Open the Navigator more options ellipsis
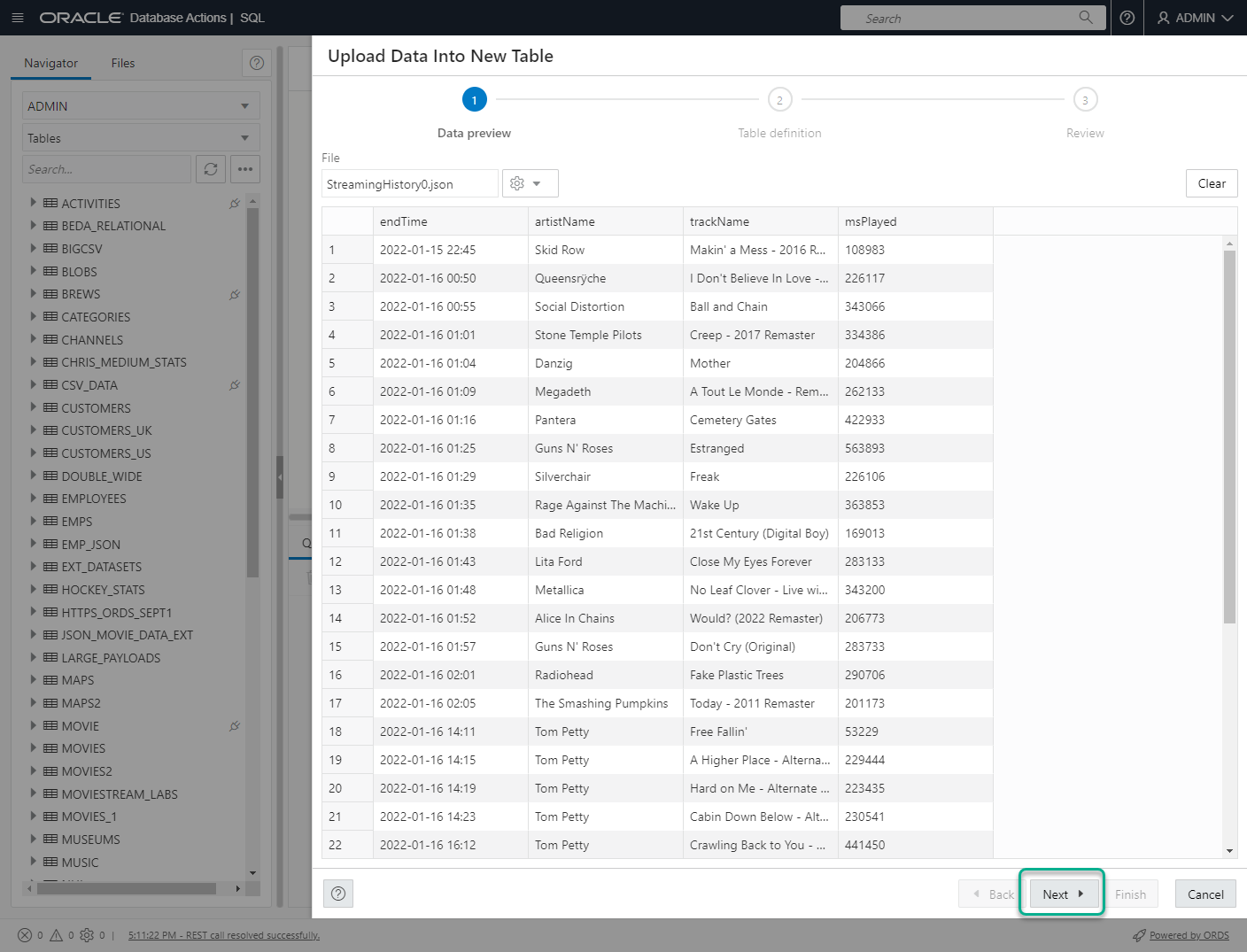 [x=245, y=169]
